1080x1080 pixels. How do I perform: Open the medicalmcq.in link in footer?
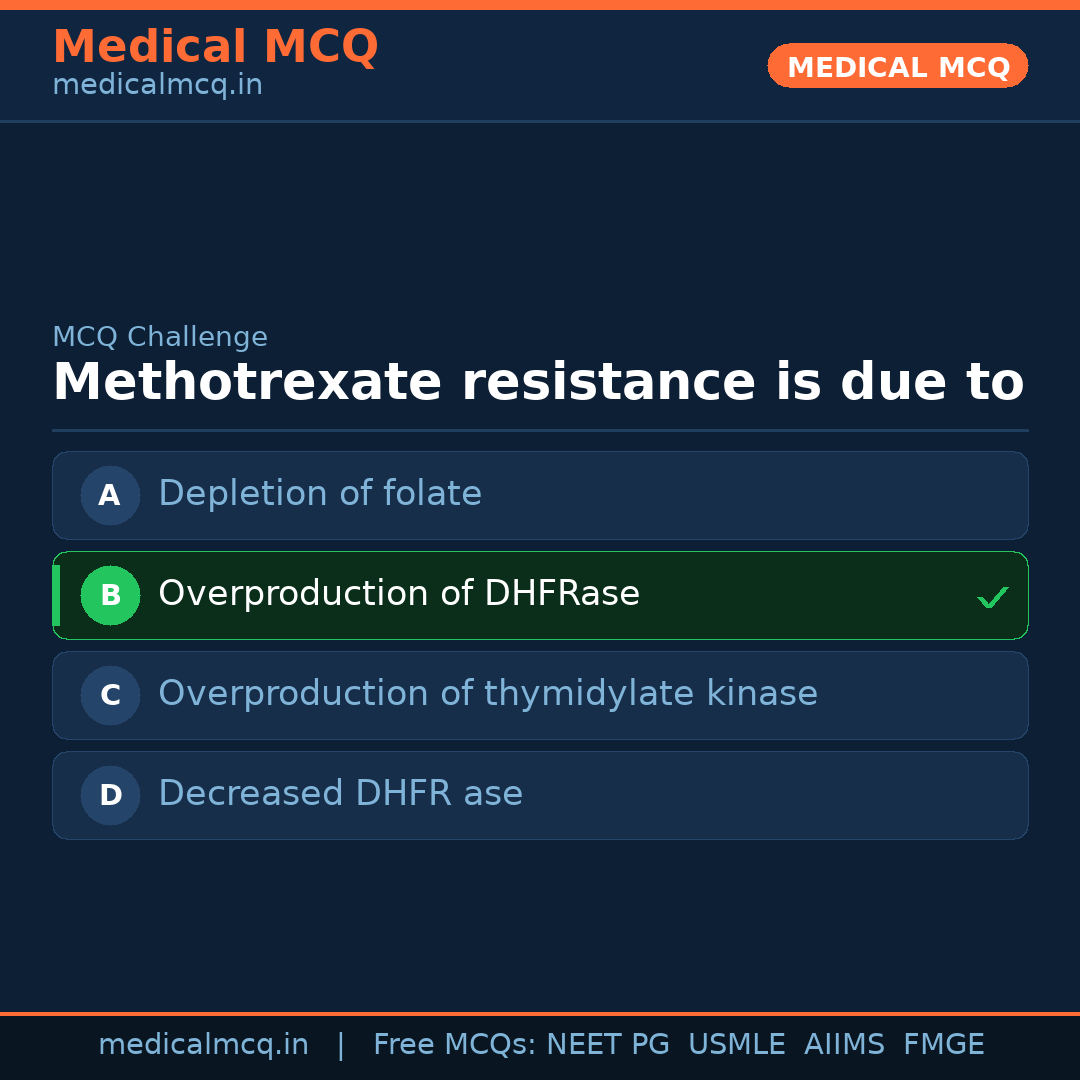coord(203,1045)
